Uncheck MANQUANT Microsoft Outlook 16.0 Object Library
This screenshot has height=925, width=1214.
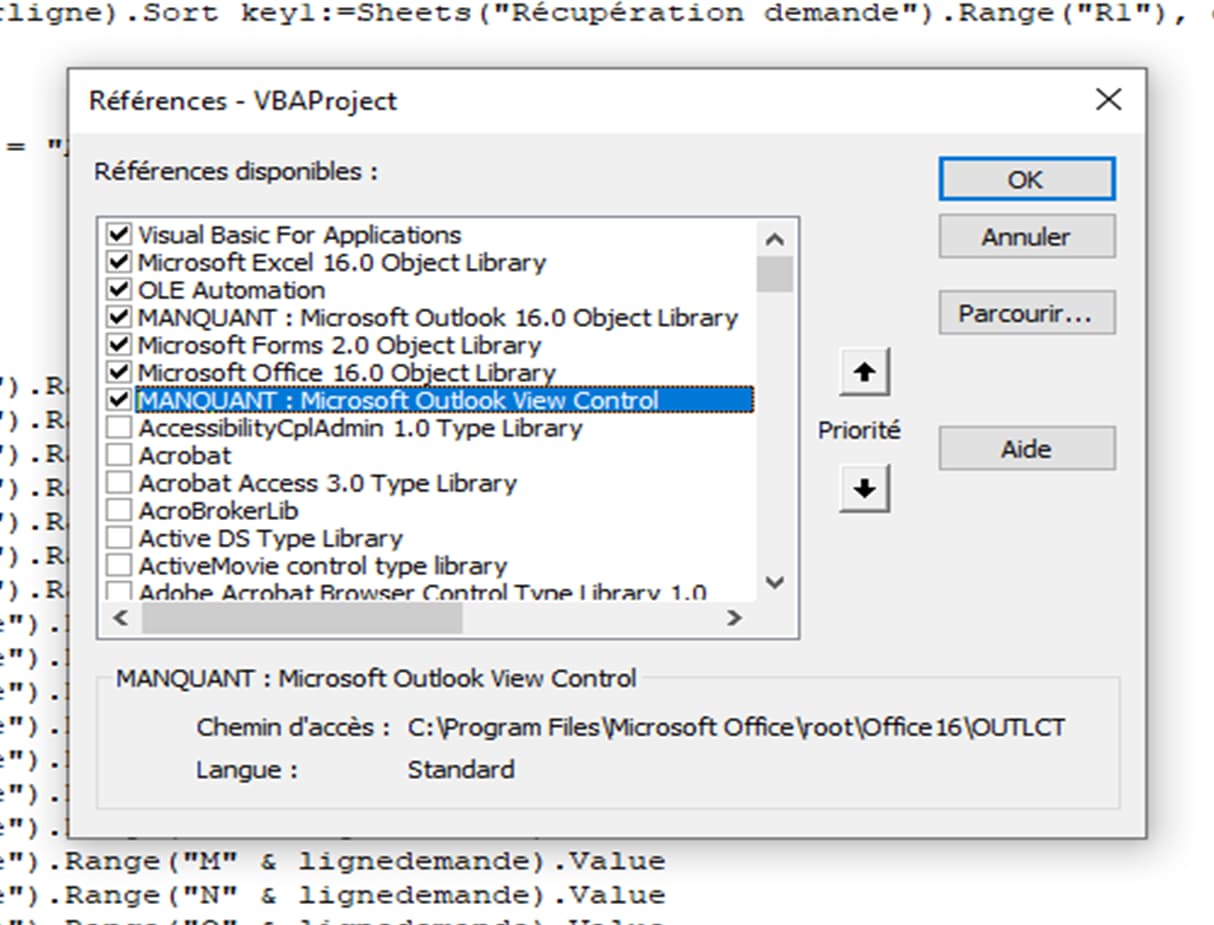[119, 318]
